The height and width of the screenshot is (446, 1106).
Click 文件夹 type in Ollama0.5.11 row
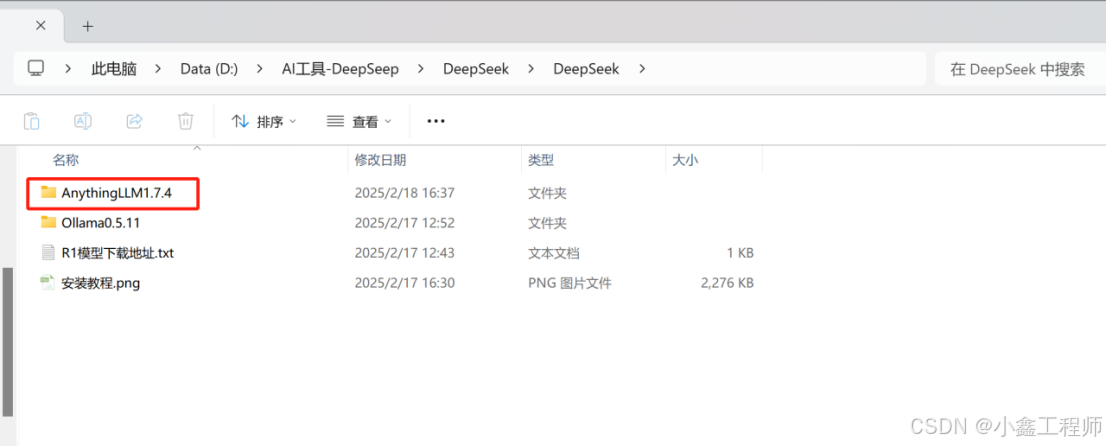click(x=547, y=222)
